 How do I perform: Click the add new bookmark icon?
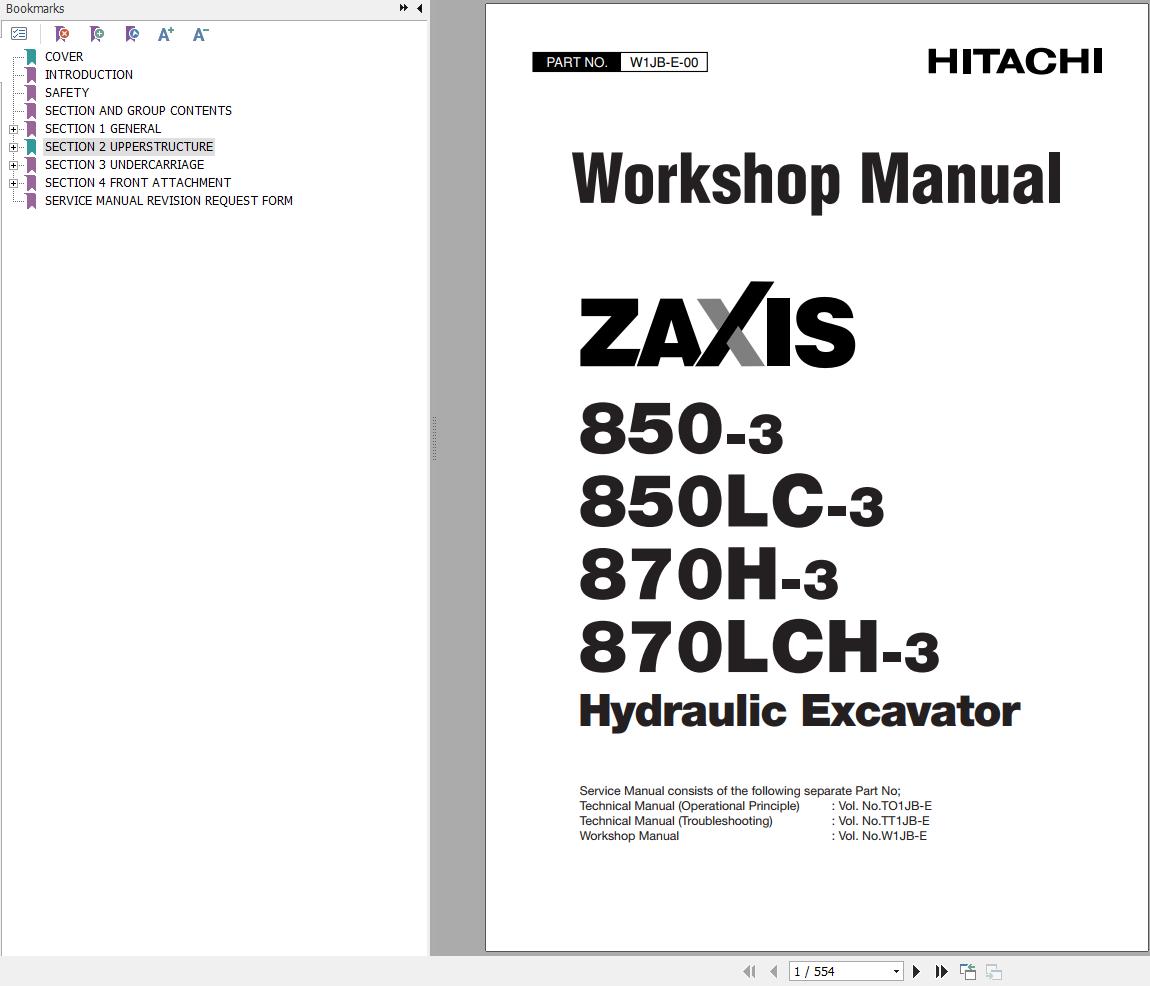click(97, 34)
